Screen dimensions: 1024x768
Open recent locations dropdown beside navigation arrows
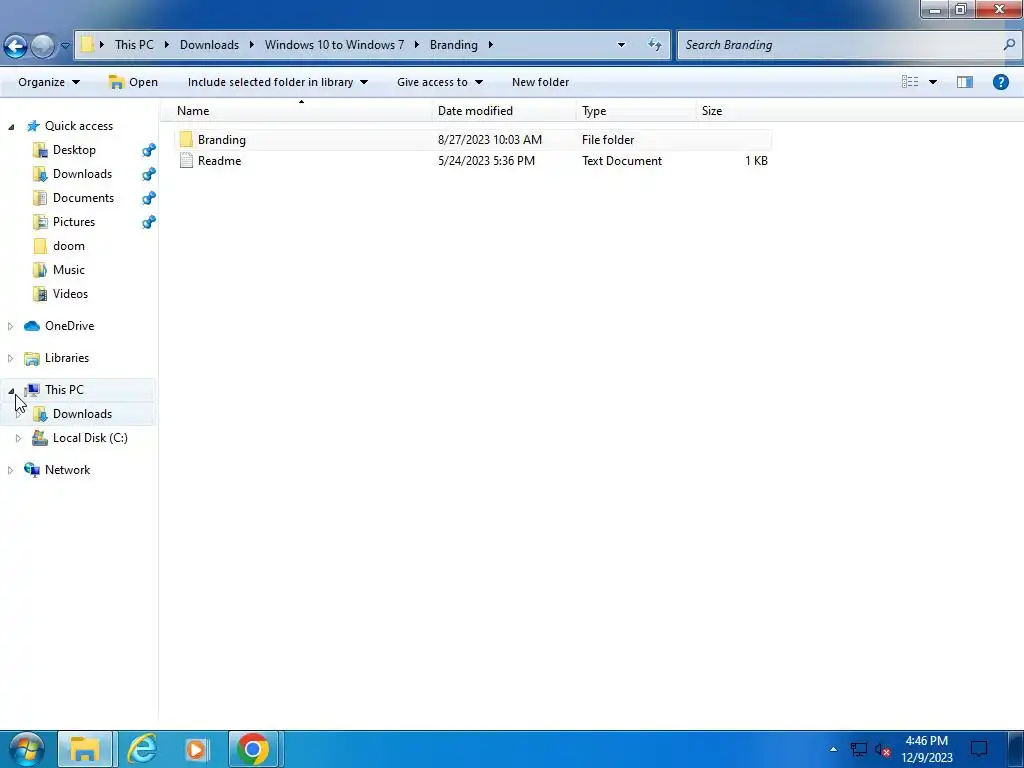65,46
